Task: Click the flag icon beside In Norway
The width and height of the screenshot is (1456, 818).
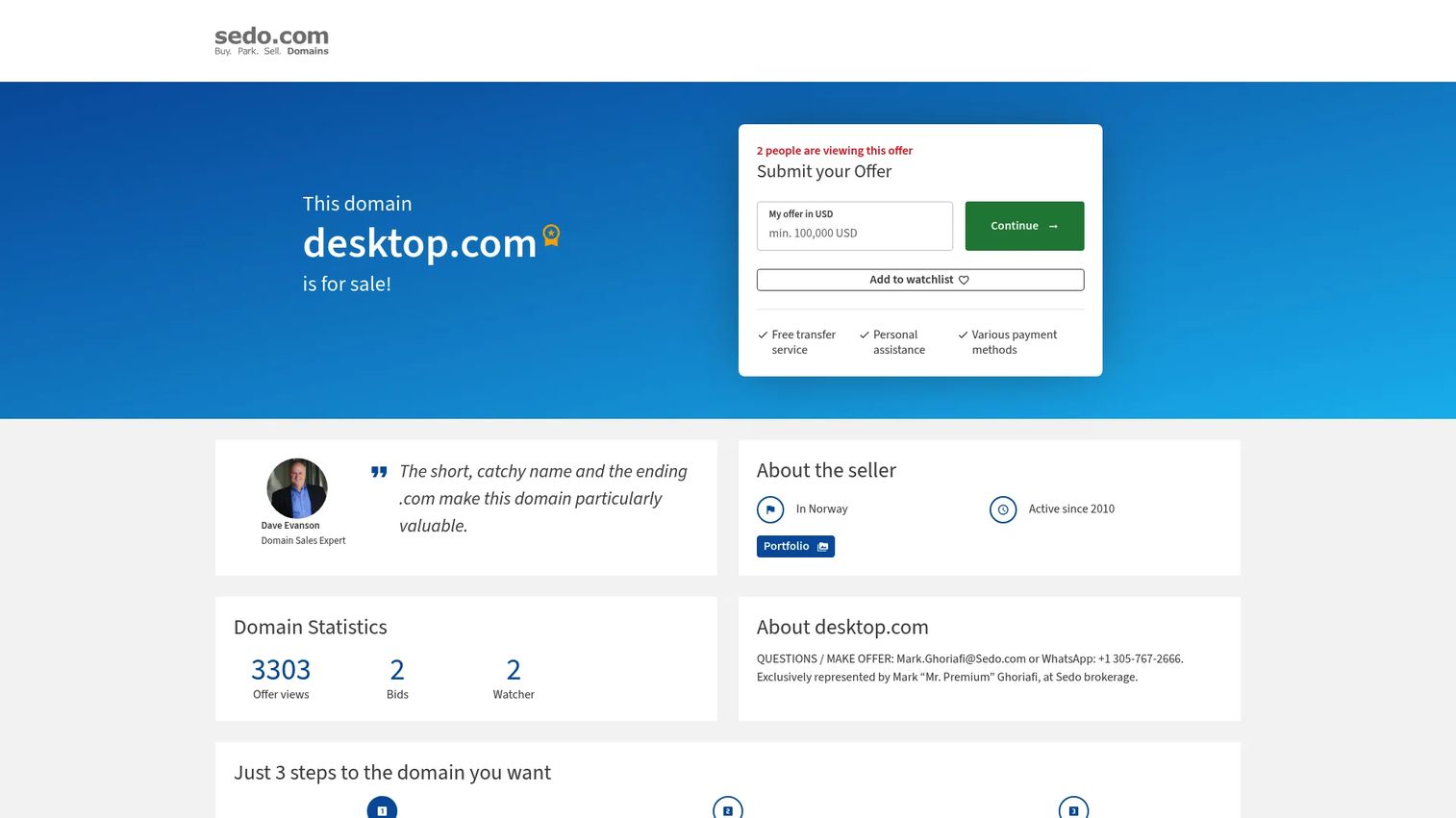Action: 770,509
